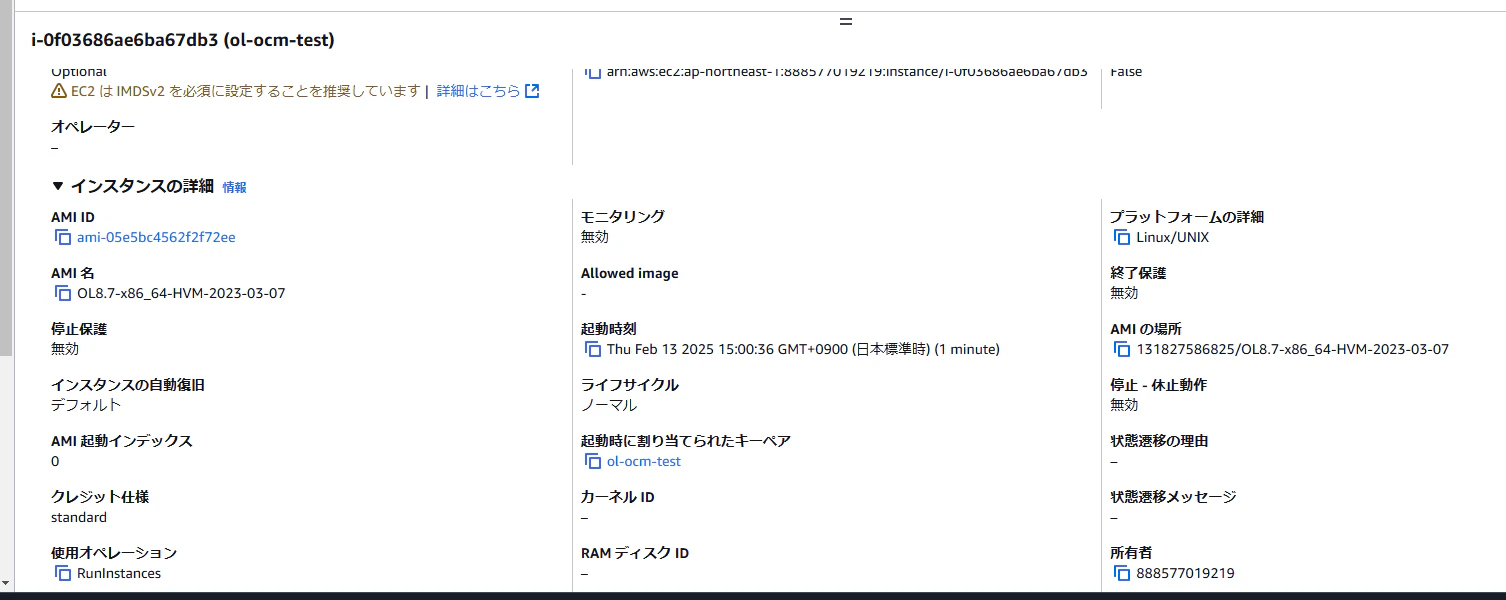Copy the AMI ID with its copy icon
1506x600 pixels.
(x=63, y=238)
